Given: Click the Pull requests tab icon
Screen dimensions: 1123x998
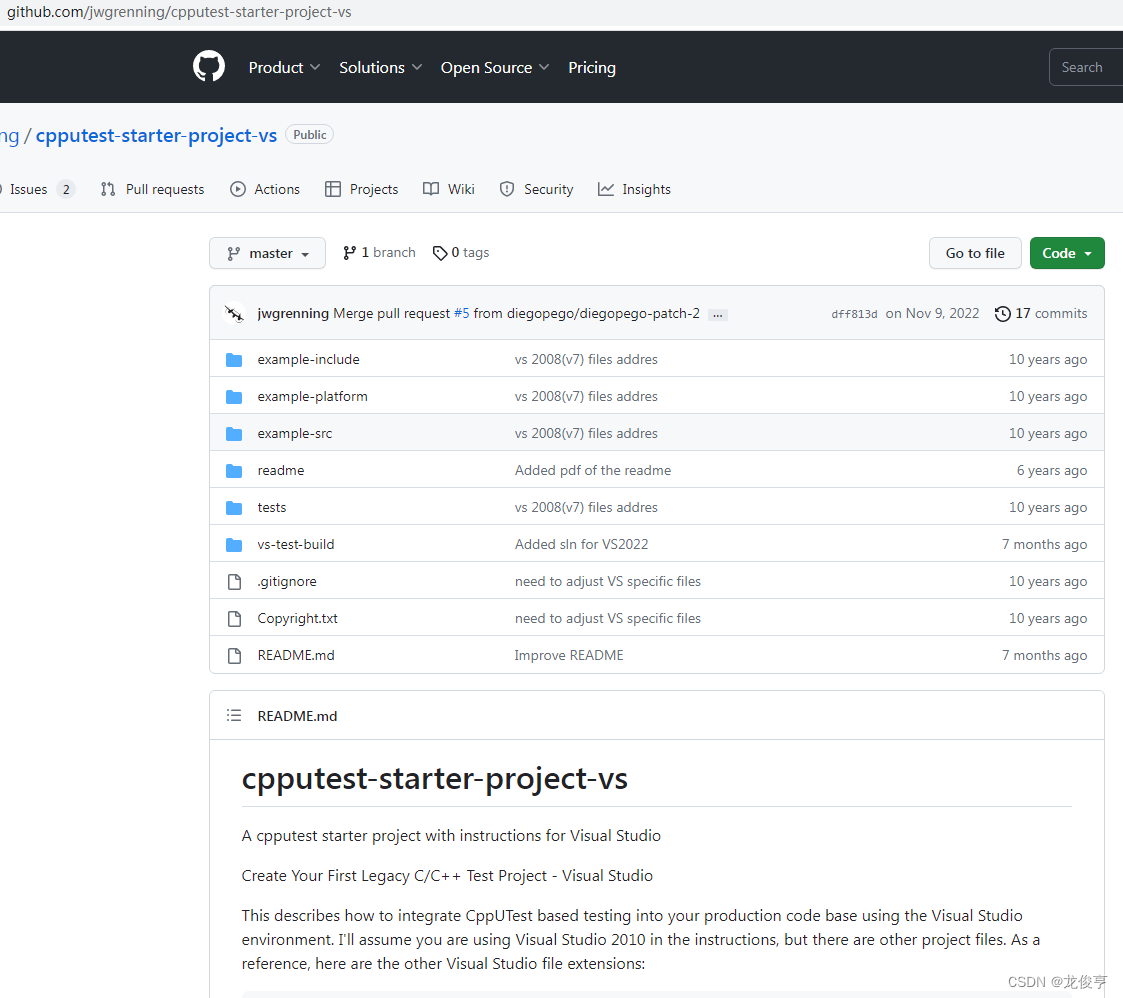Looking at the screenshot, I should click(x=108, y=189).
